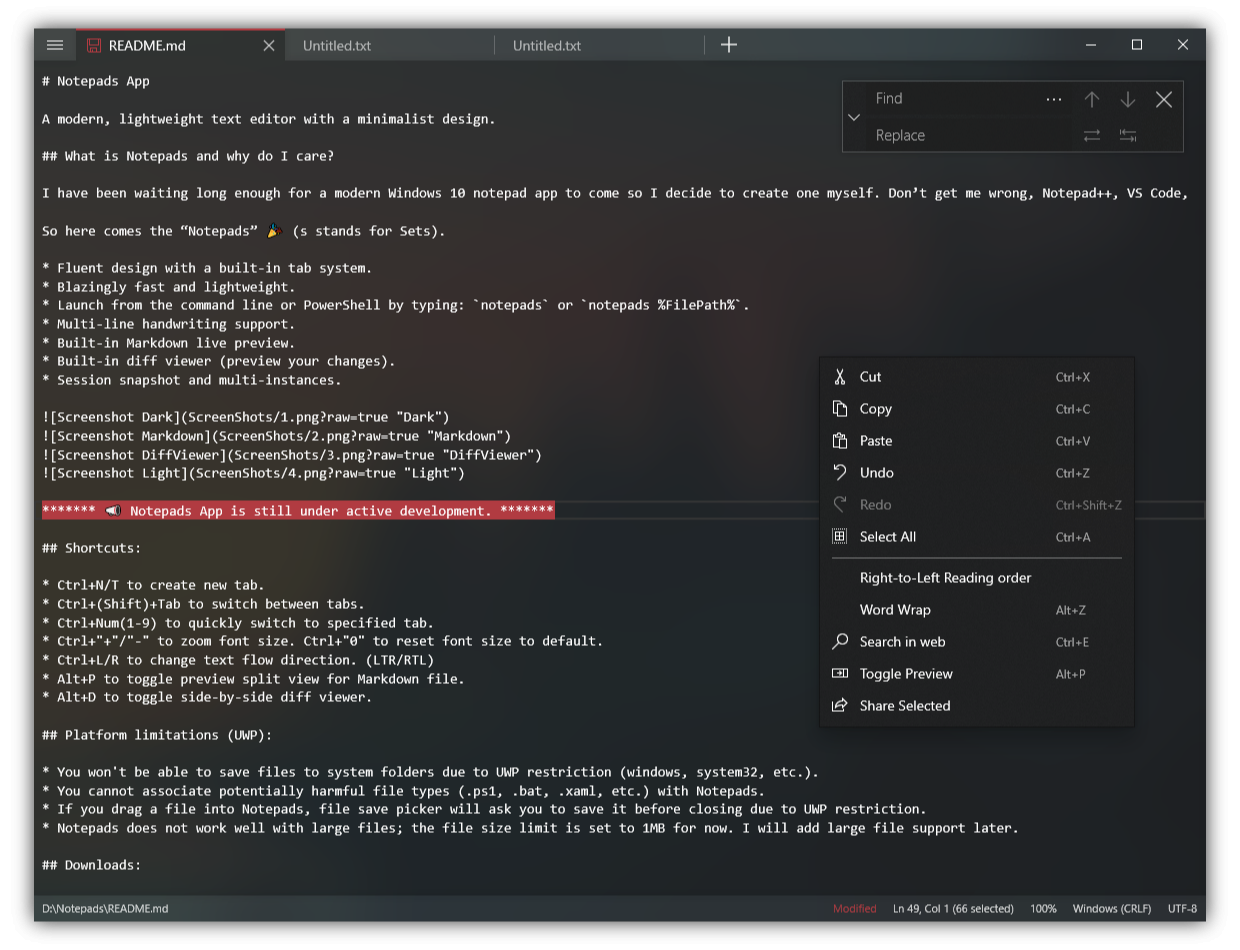Screen dimensions: 1240x950
Task: Add a new tab with plus icon
Action: click(729, 45)
